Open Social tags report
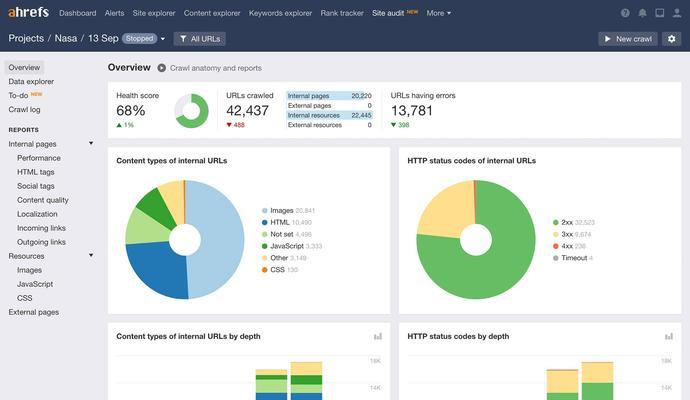 [36, 186]
